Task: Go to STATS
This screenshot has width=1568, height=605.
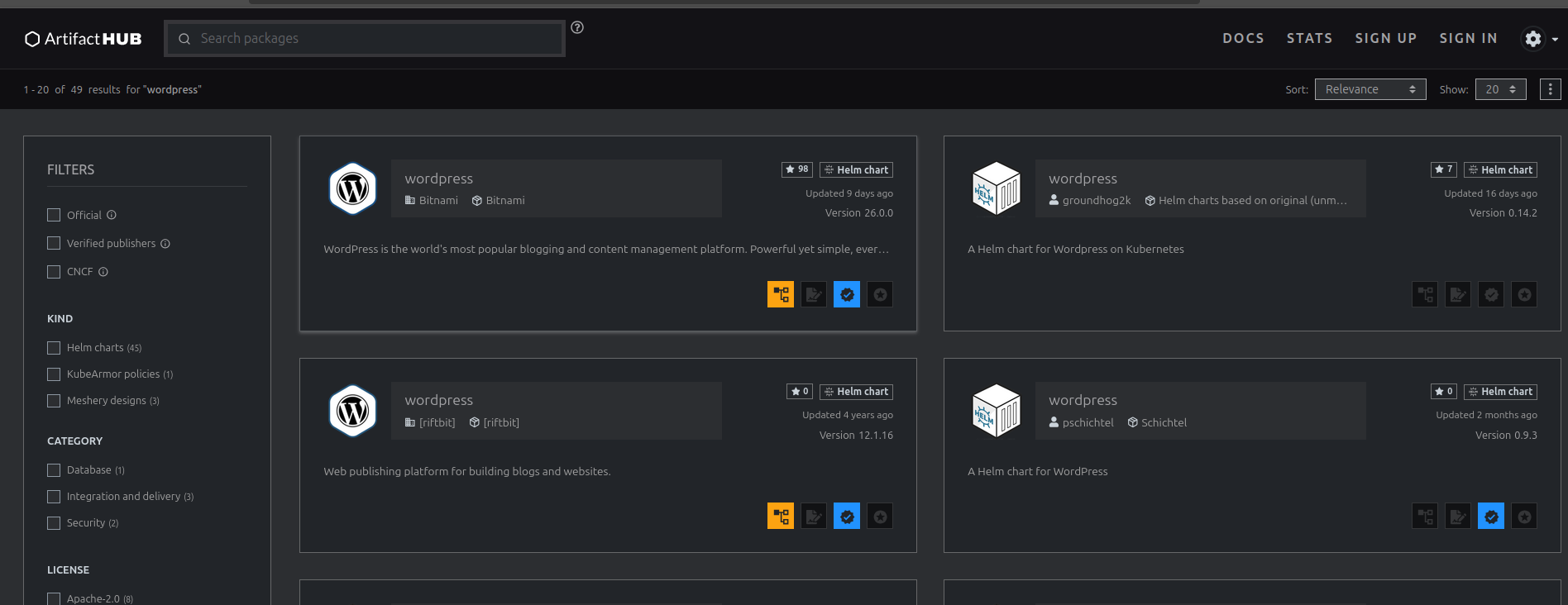Action: click(1309, 38)
